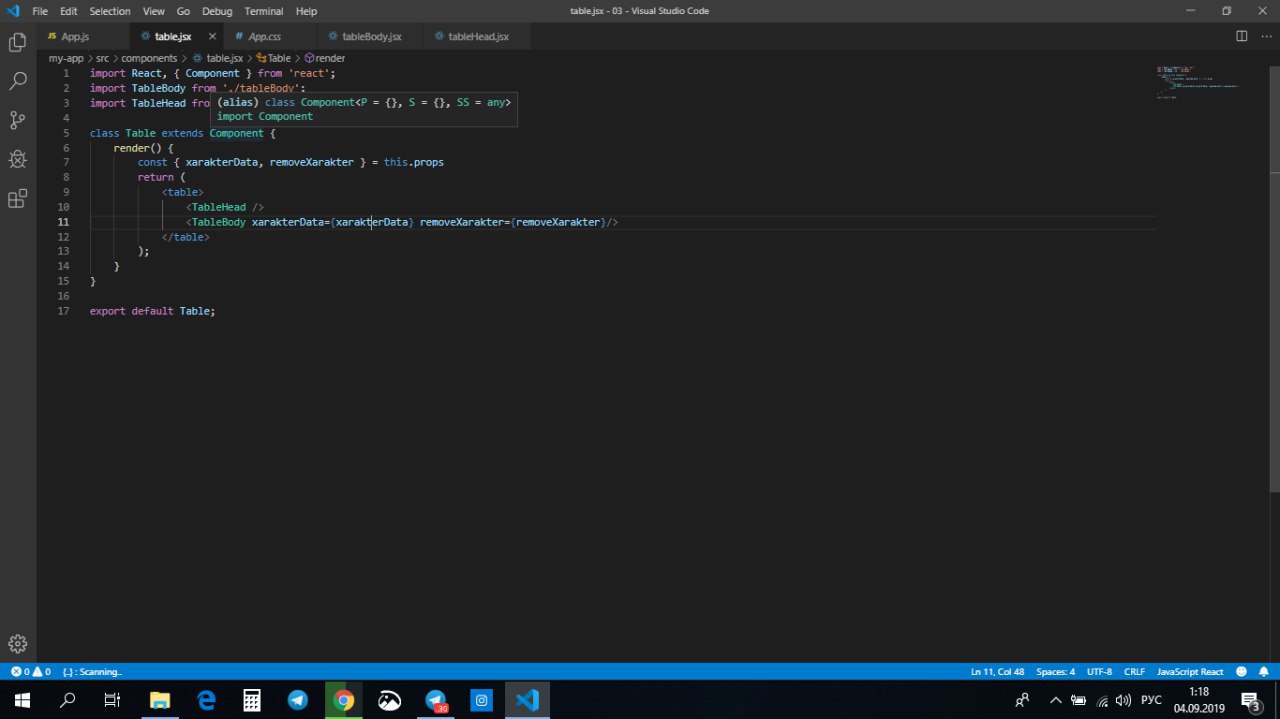The height and width of the screenshot is (719, 1280).
Task: Click the Ln 11, Col 48 indicator
Action: tap(997, 672)
